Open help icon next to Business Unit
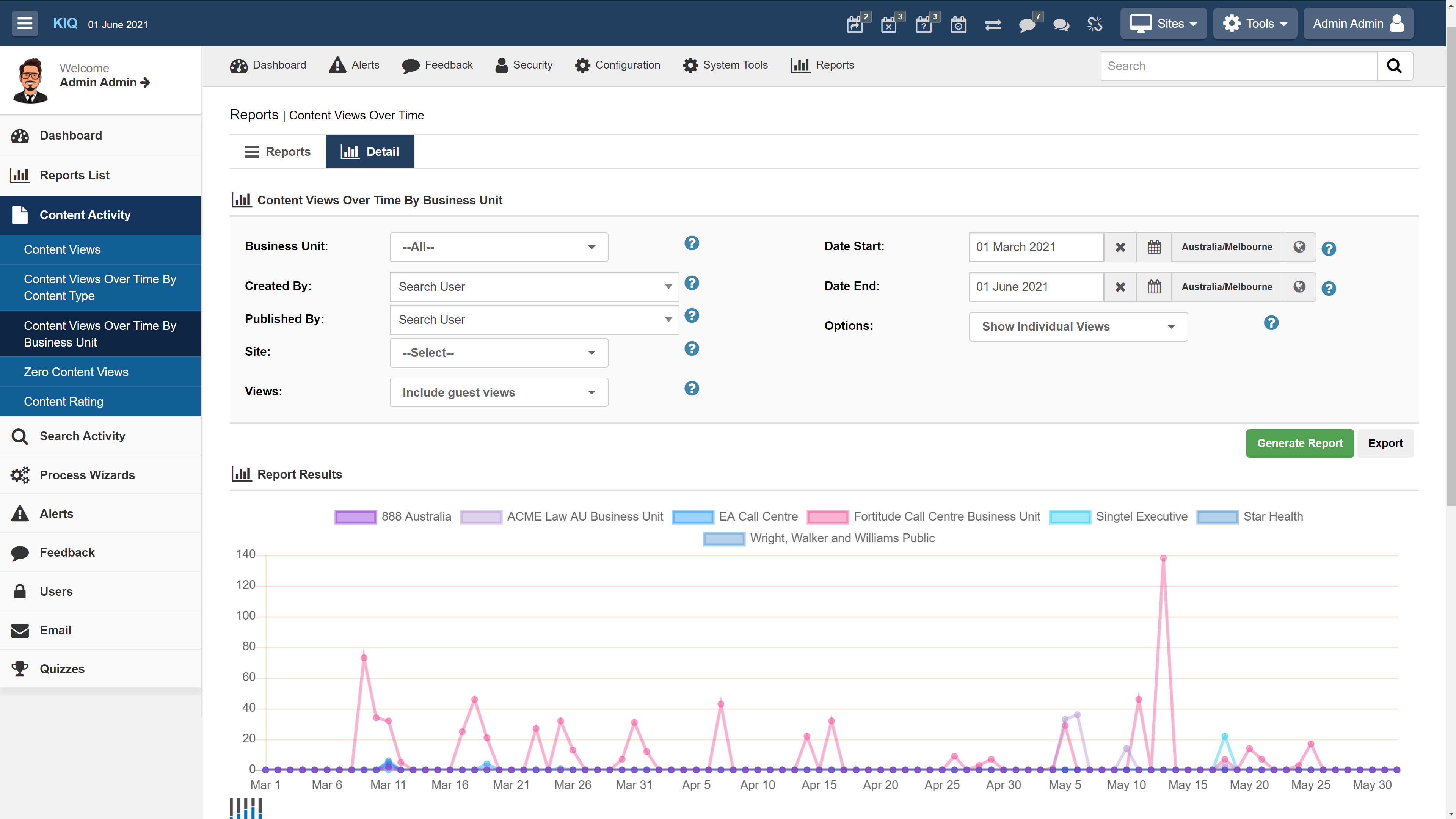The image size is (1456, 819). tap(691, 243)
